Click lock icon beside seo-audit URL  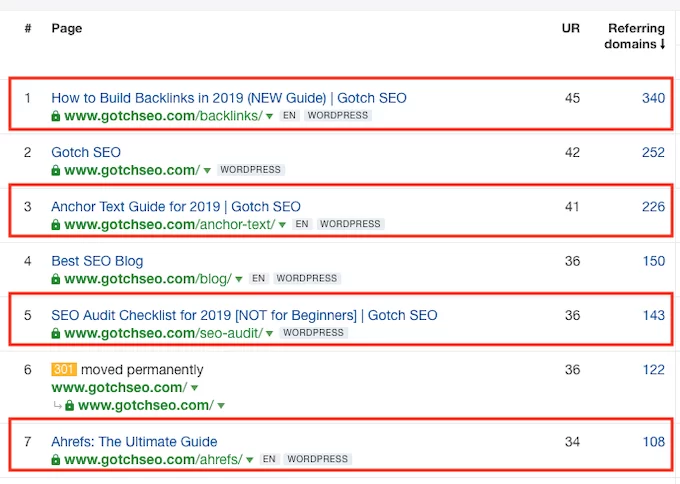56,333
